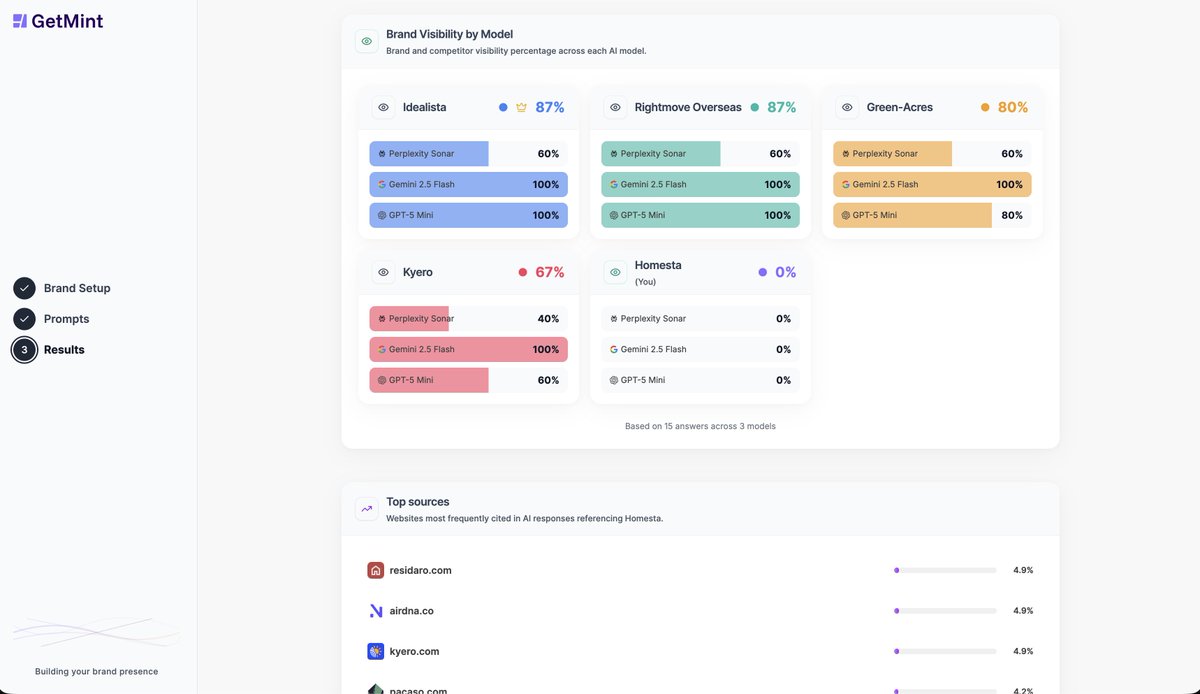1200x694 pixels.
Task: Click Homesta's 0% visibility score
Action: (x=786, y=272)
